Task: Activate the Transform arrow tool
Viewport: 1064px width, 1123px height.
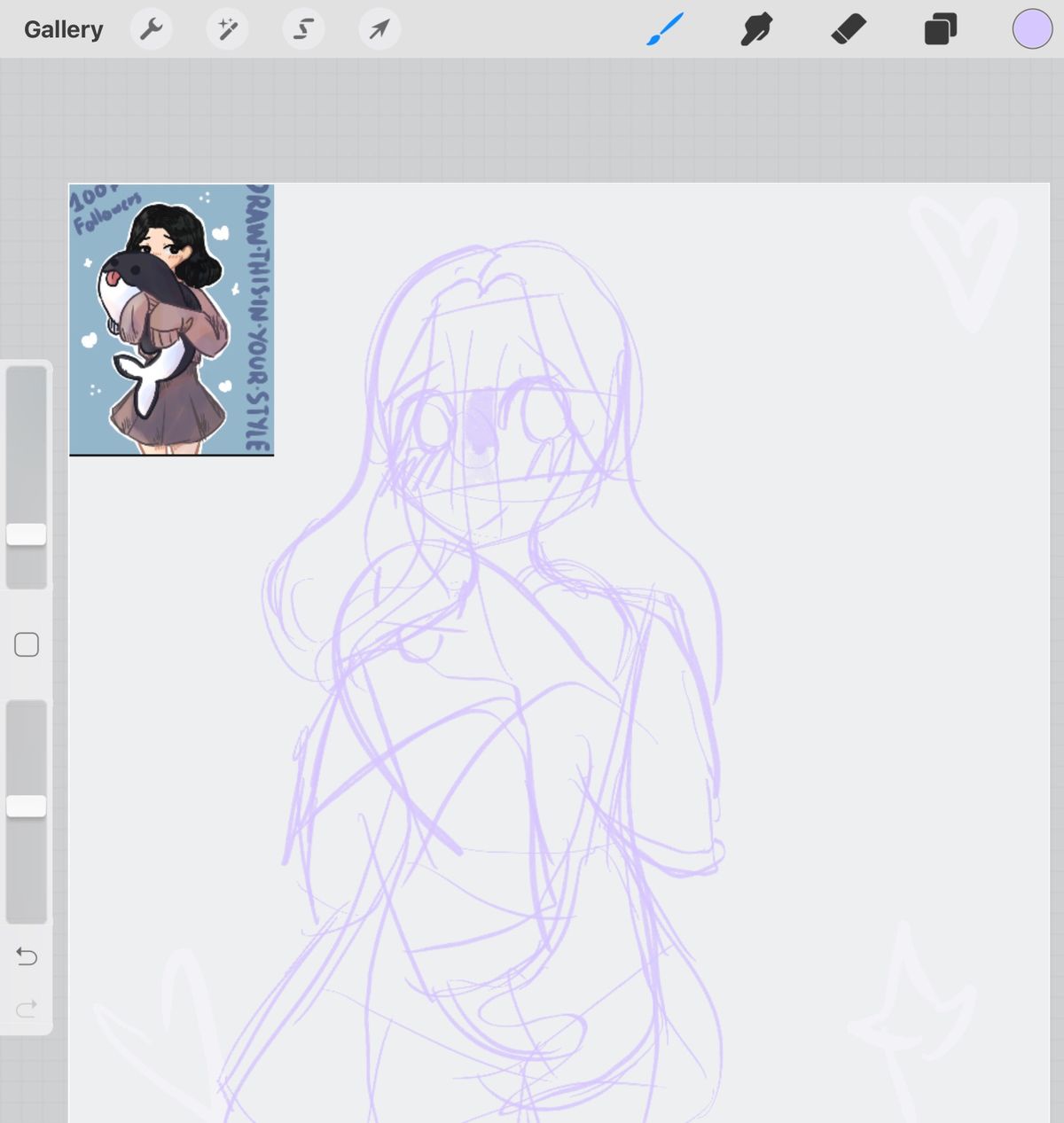Action: click(379, 29)
